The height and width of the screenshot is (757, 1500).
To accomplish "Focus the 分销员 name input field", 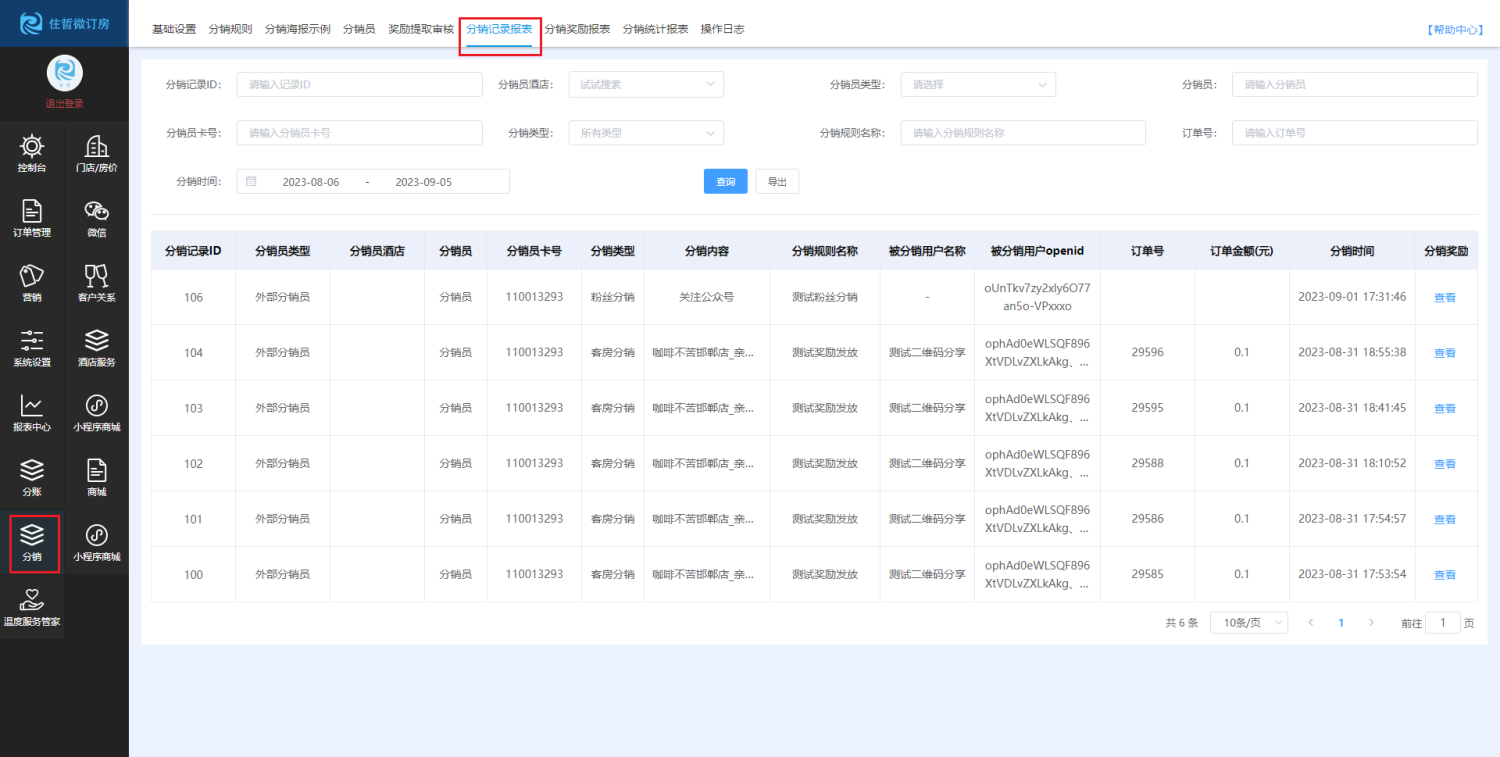I will coord(1354,85).
